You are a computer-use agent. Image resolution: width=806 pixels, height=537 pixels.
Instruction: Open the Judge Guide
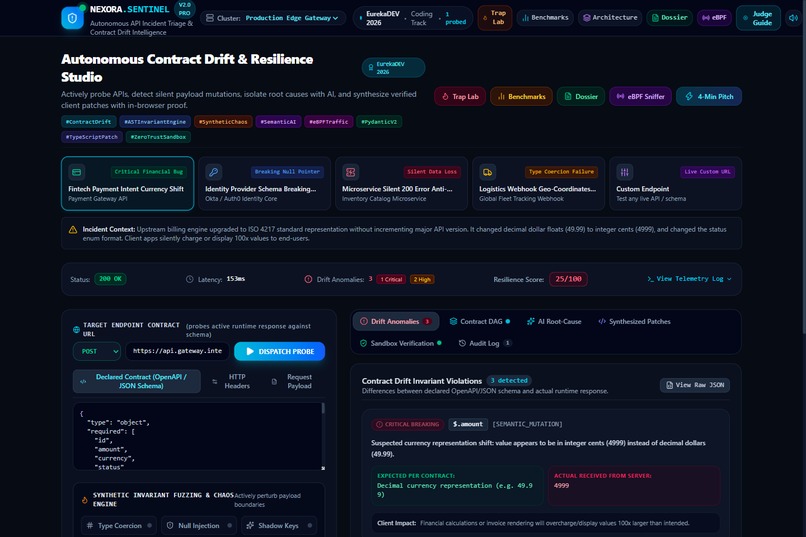pos(758,18)
